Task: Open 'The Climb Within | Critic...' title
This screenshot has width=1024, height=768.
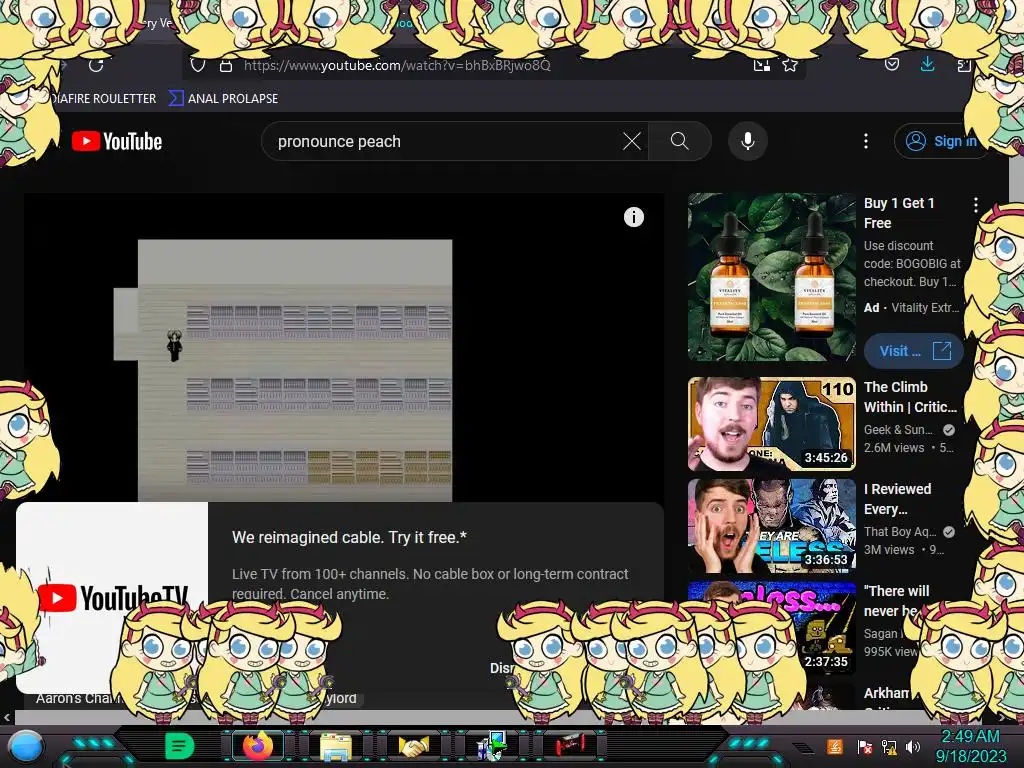Action: click(x=910, y=397)
